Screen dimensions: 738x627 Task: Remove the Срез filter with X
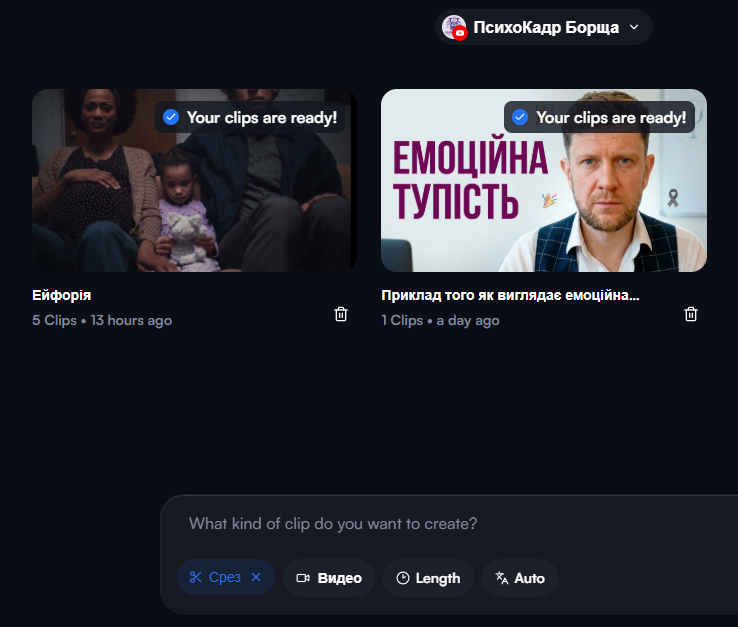(x=256, y=577)
